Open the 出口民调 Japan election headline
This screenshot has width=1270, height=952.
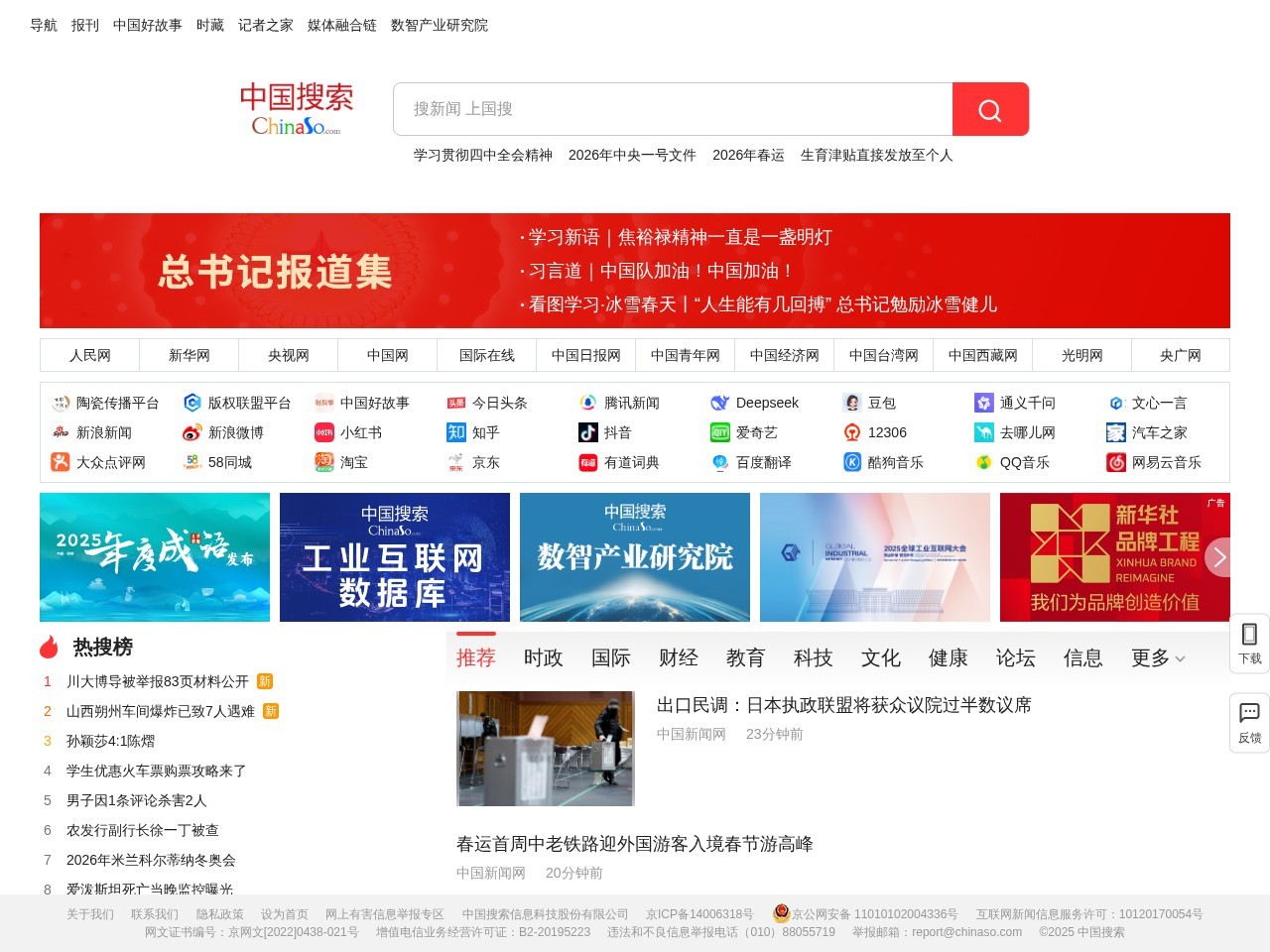(x=843, y=705)
